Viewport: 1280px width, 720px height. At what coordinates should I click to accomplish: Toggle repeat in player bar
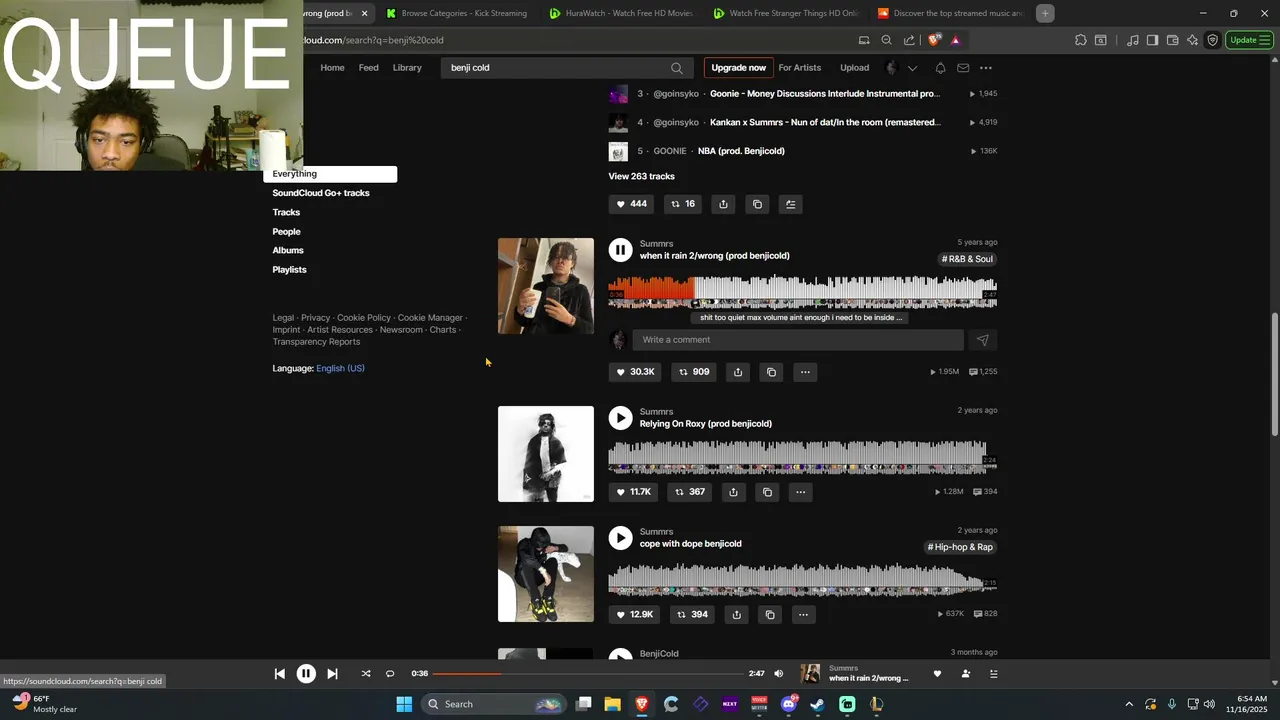[390, 674]
